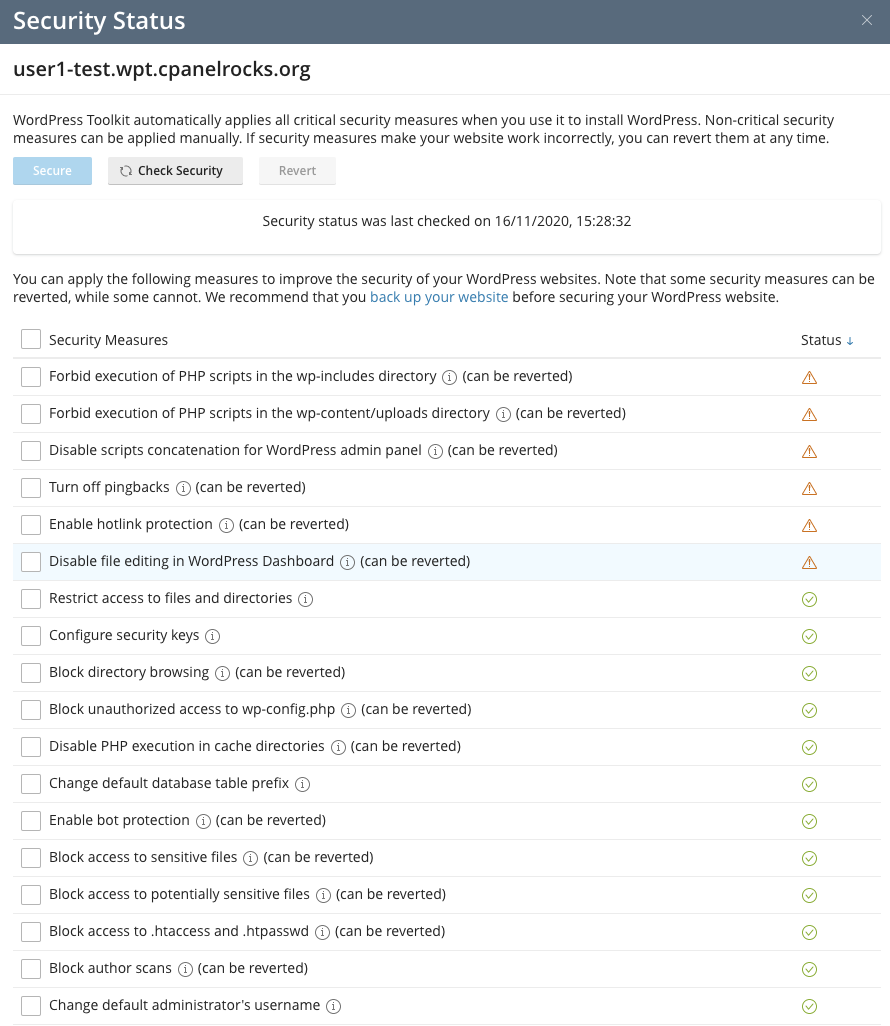Select the header checkbox to choose all Security Measures

click(x=30, y=340)
